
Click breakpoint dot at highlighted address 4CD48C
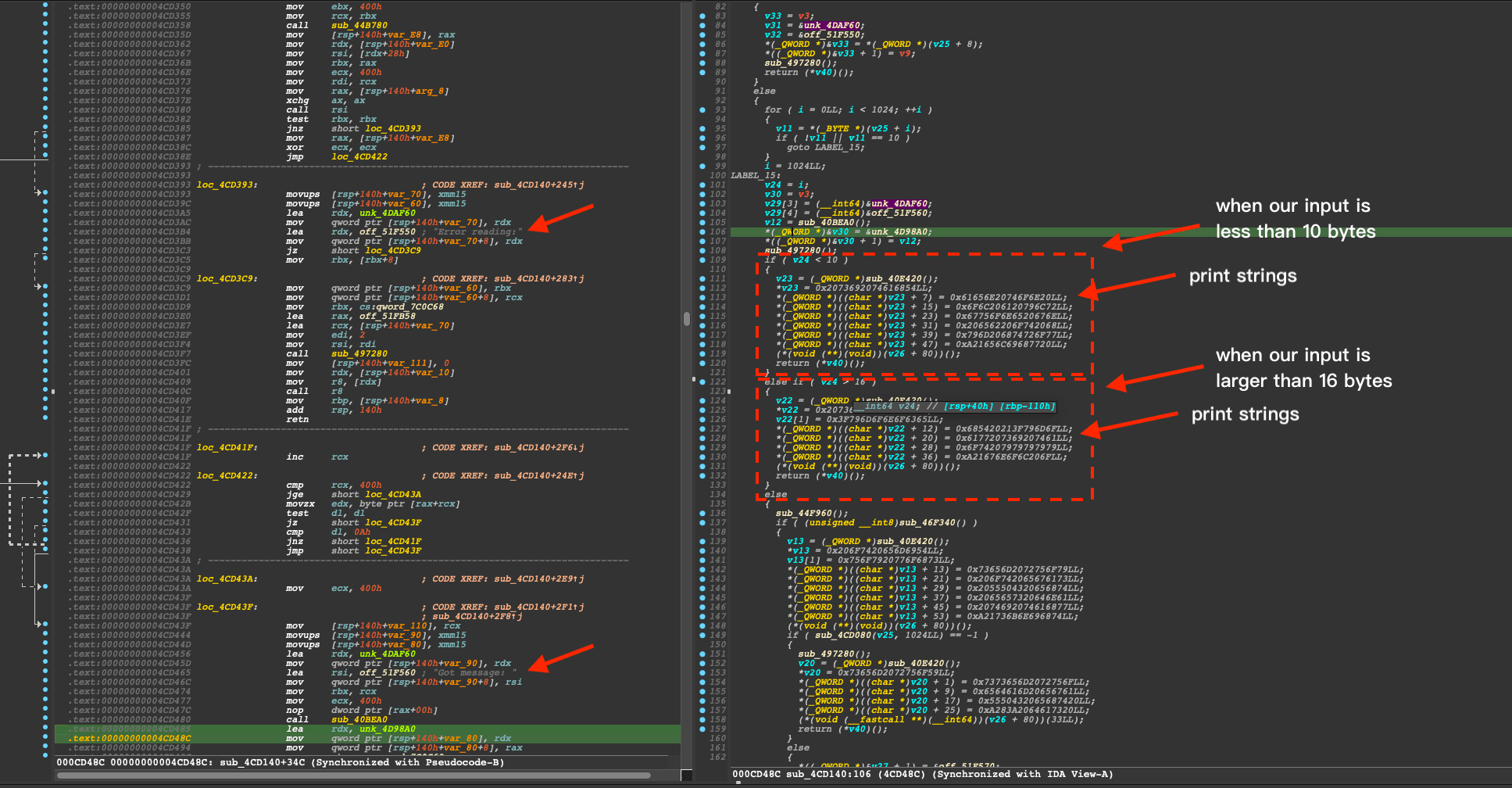(45, 738)
